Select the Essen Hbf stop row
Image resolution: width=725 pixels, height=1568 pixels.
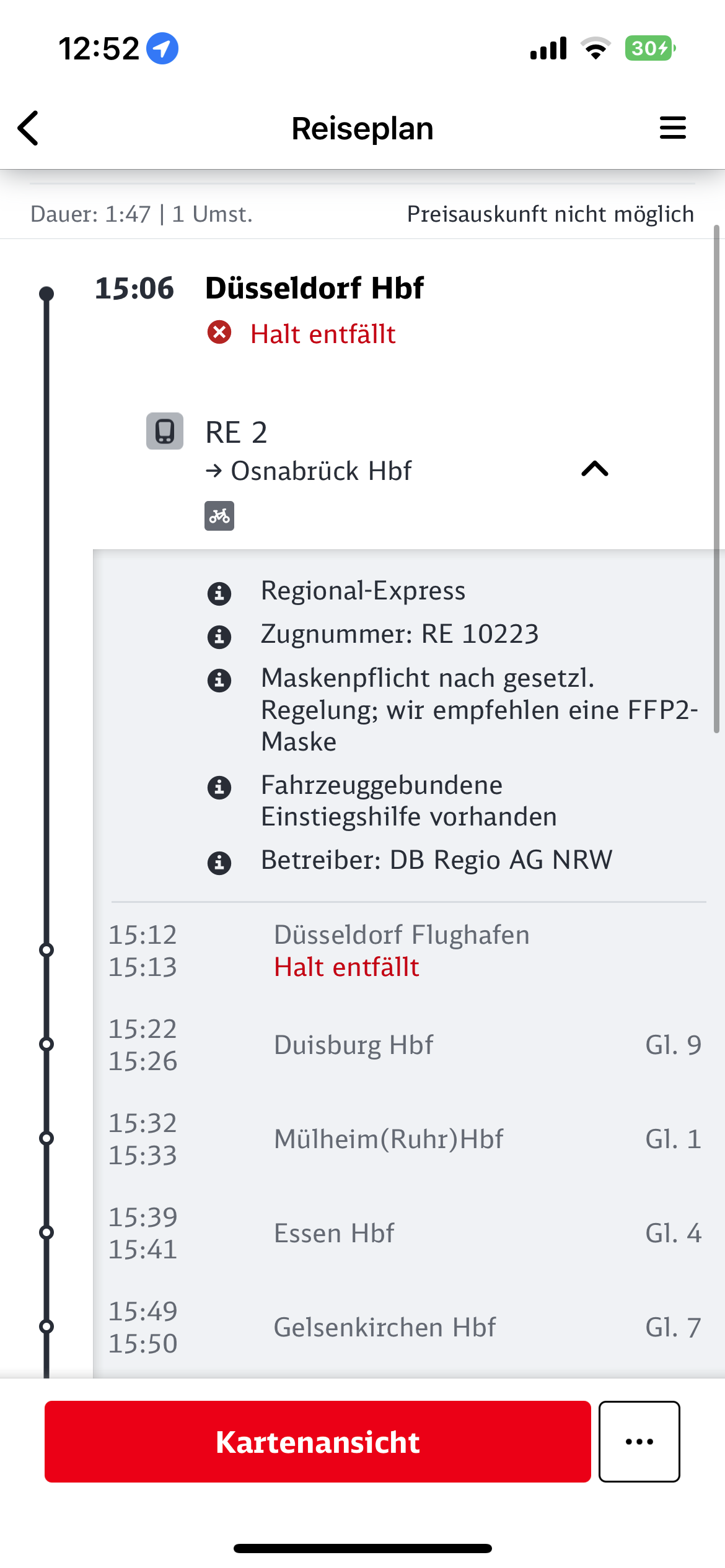pos(405,1233)
